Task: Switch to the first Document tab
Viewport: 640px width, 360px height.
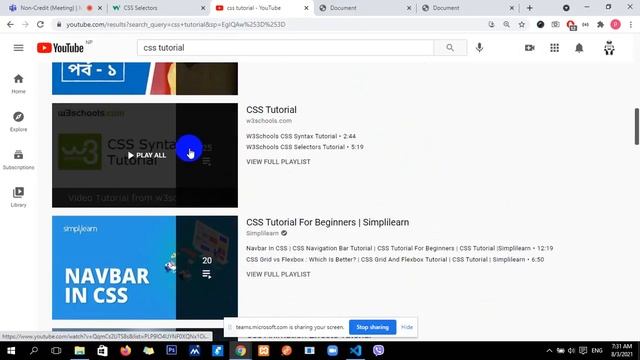Action: tap(362, 8)
